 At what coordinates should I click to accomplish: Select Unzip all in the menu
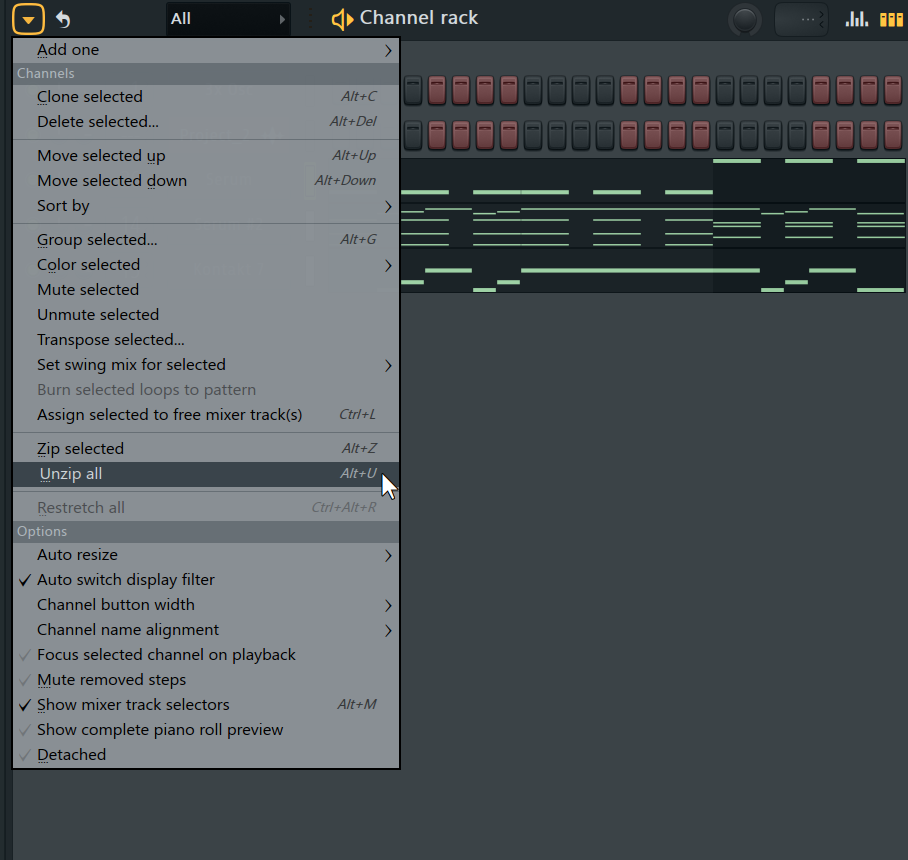[x=70, y=472]
